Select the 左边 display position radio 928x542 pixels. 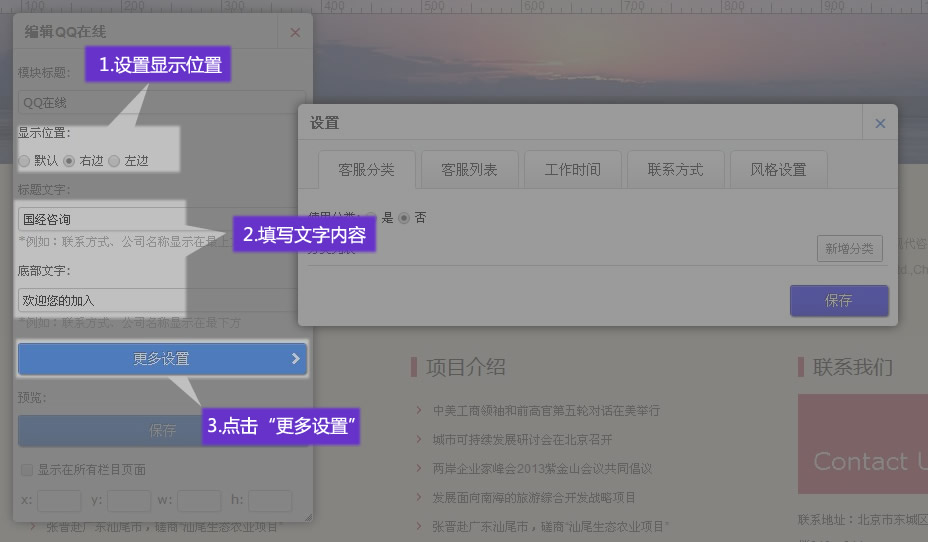114,161
